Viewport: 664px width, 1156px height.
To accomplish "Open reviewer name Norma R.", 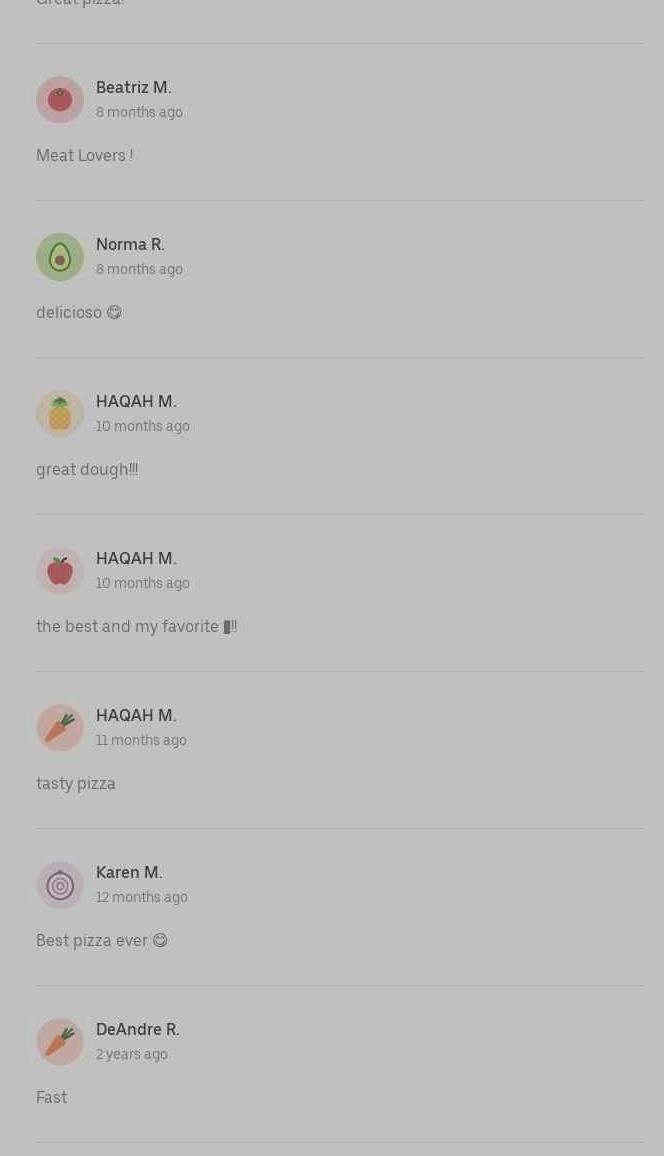I will click(130, 245).
